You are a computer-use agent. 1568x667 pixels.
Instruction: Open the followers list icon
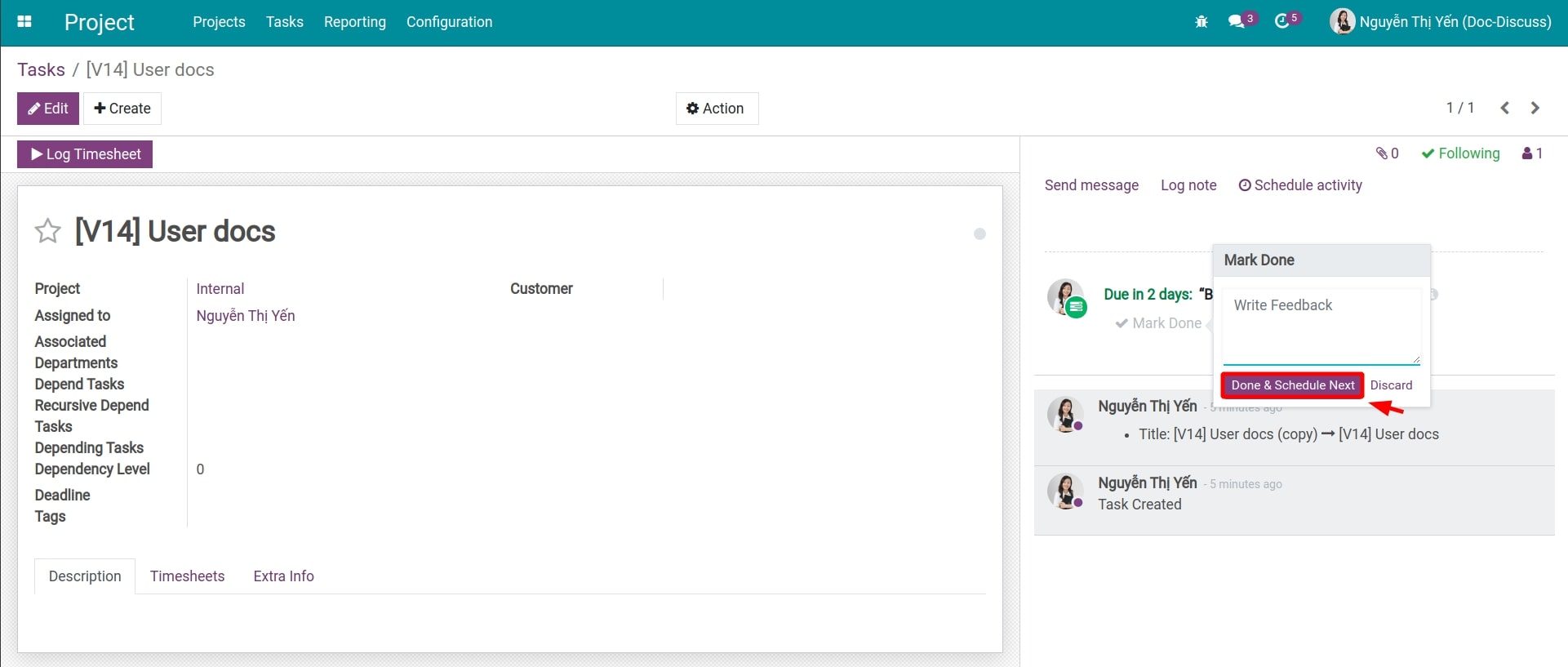pyautogui.click(x=1532, y=153)
